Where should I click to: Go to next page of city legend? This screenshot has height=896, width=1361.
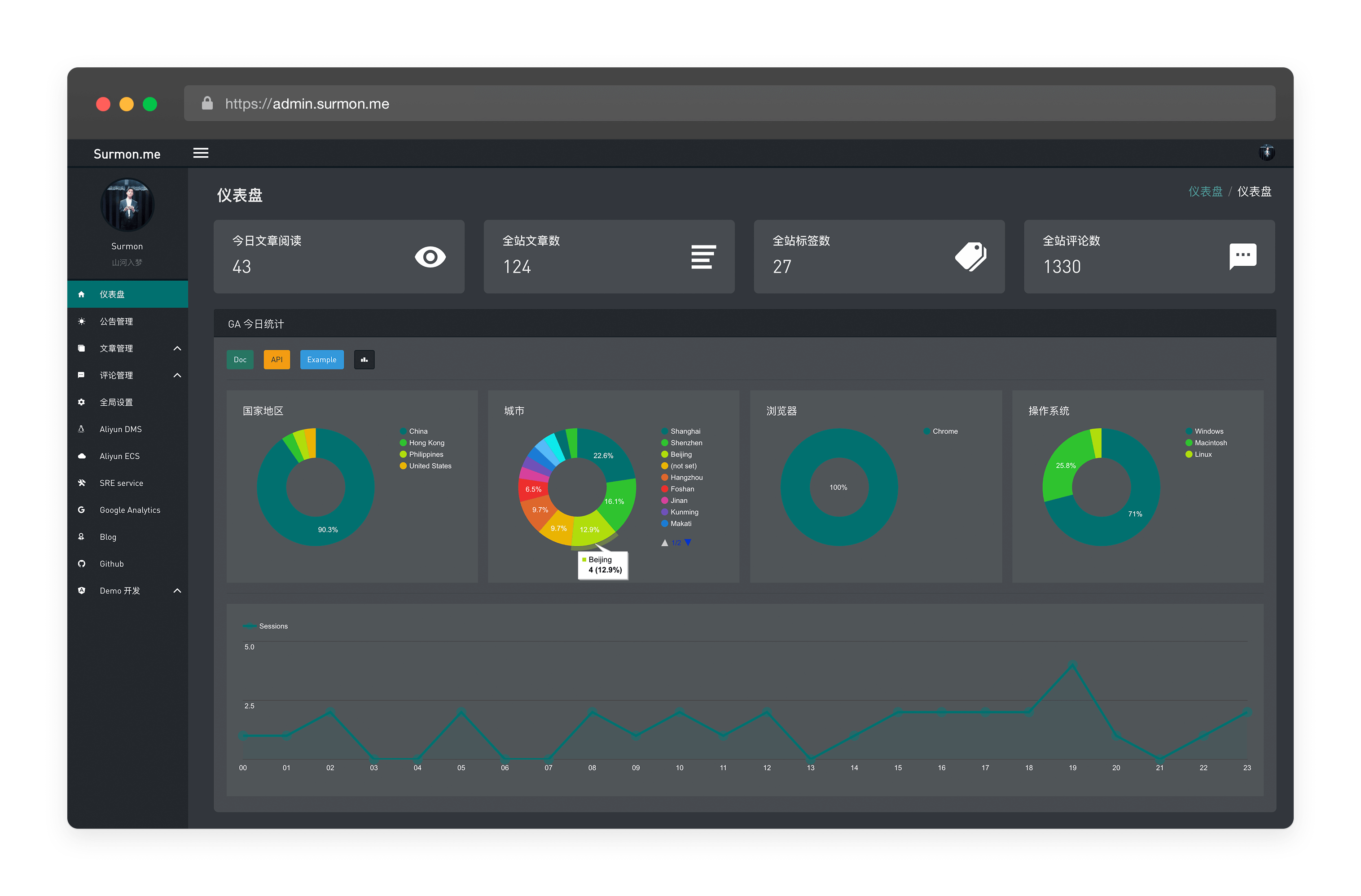688,543
